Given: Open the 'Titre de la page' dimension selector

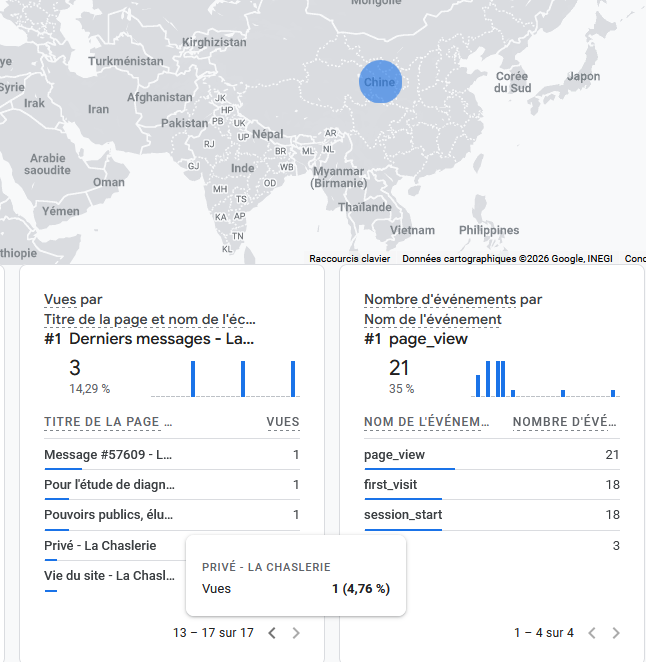Looking at the screenshot, I should pos(150,320).
